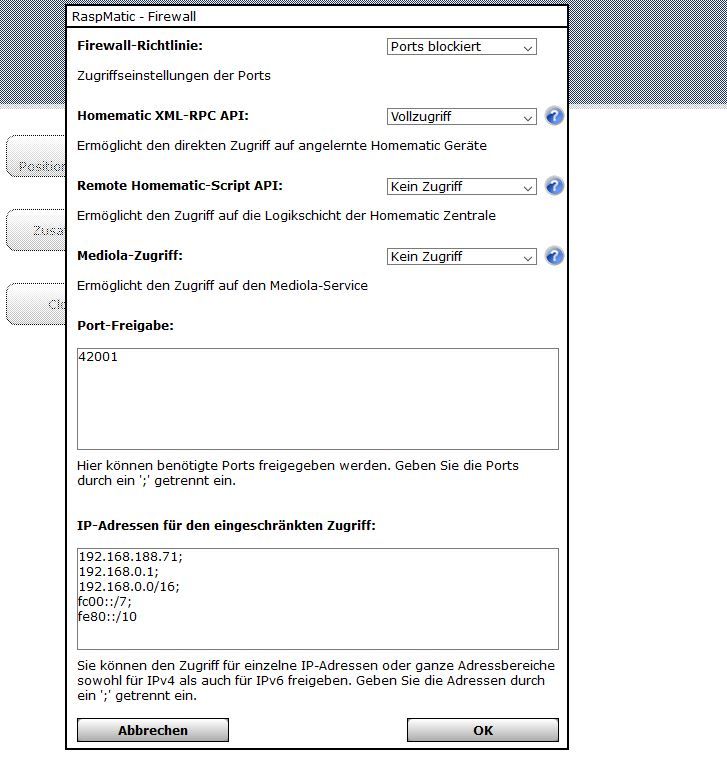The height and width of the screenshot is (775, 727).
Task: Click the Mediola-Zugriff label
Action: [x=130, y=256]
